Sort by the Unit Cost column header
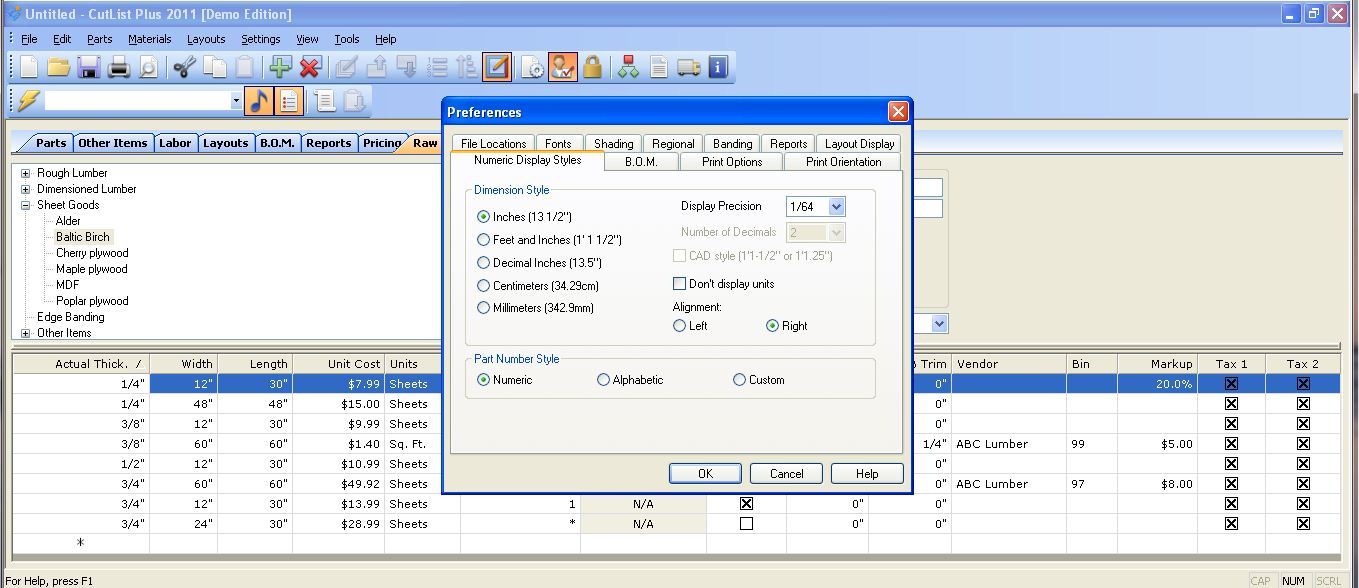 (x=338, y=364)
